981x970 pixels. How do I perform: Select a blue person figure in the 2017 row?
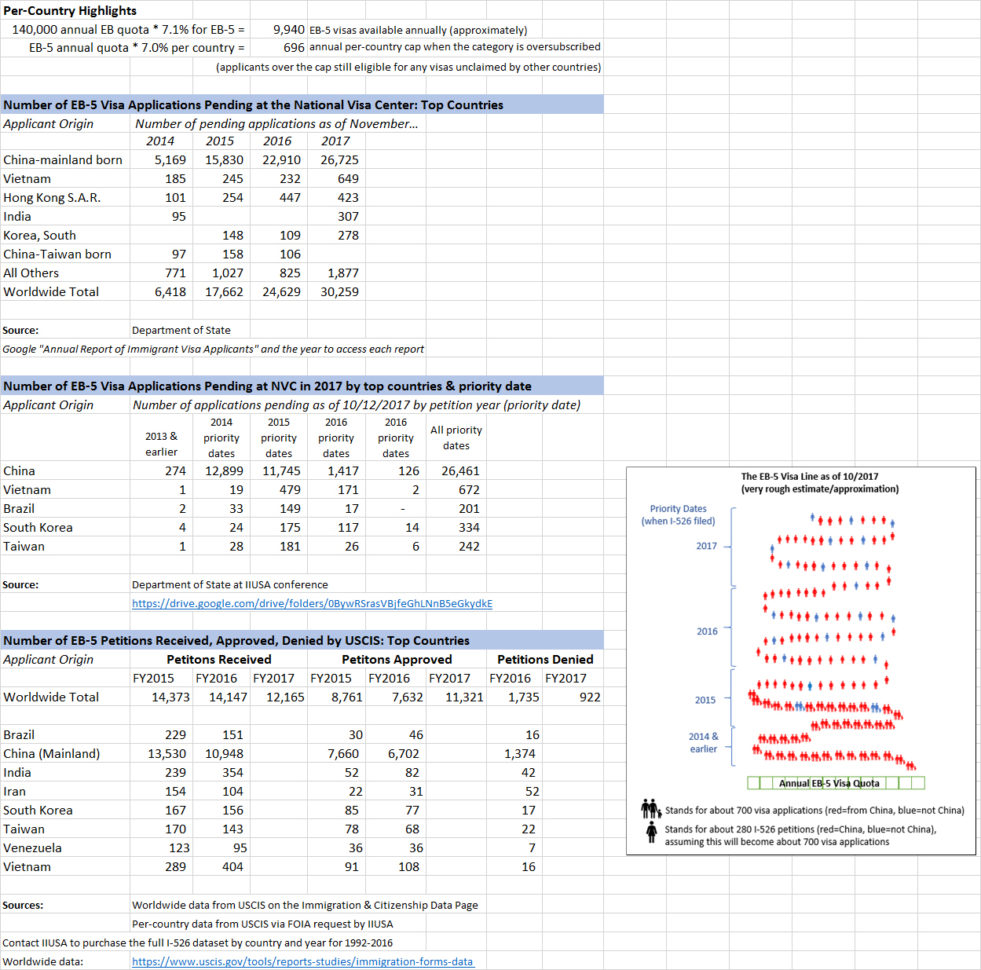coord(811,516)
